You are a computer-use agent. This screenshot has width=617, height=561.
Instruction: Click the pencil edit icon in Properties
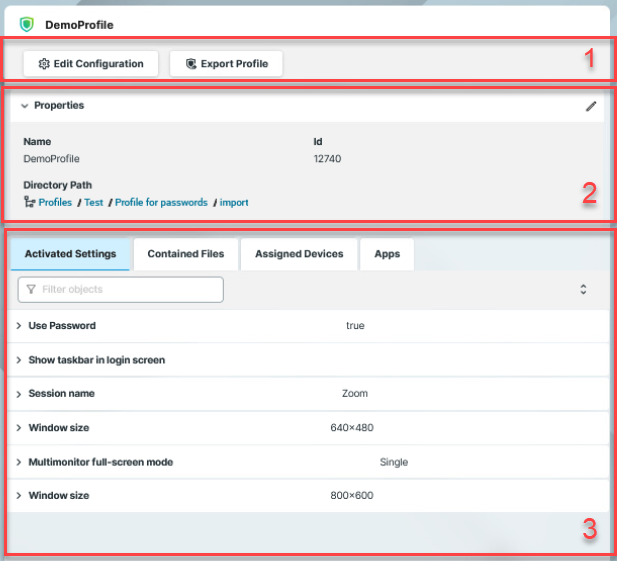coord(591,106)
